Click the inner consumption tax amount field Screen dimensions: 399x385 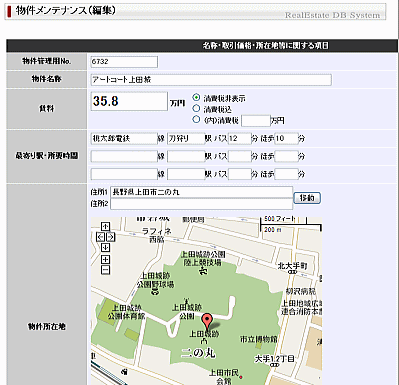(x=256, y=121)
